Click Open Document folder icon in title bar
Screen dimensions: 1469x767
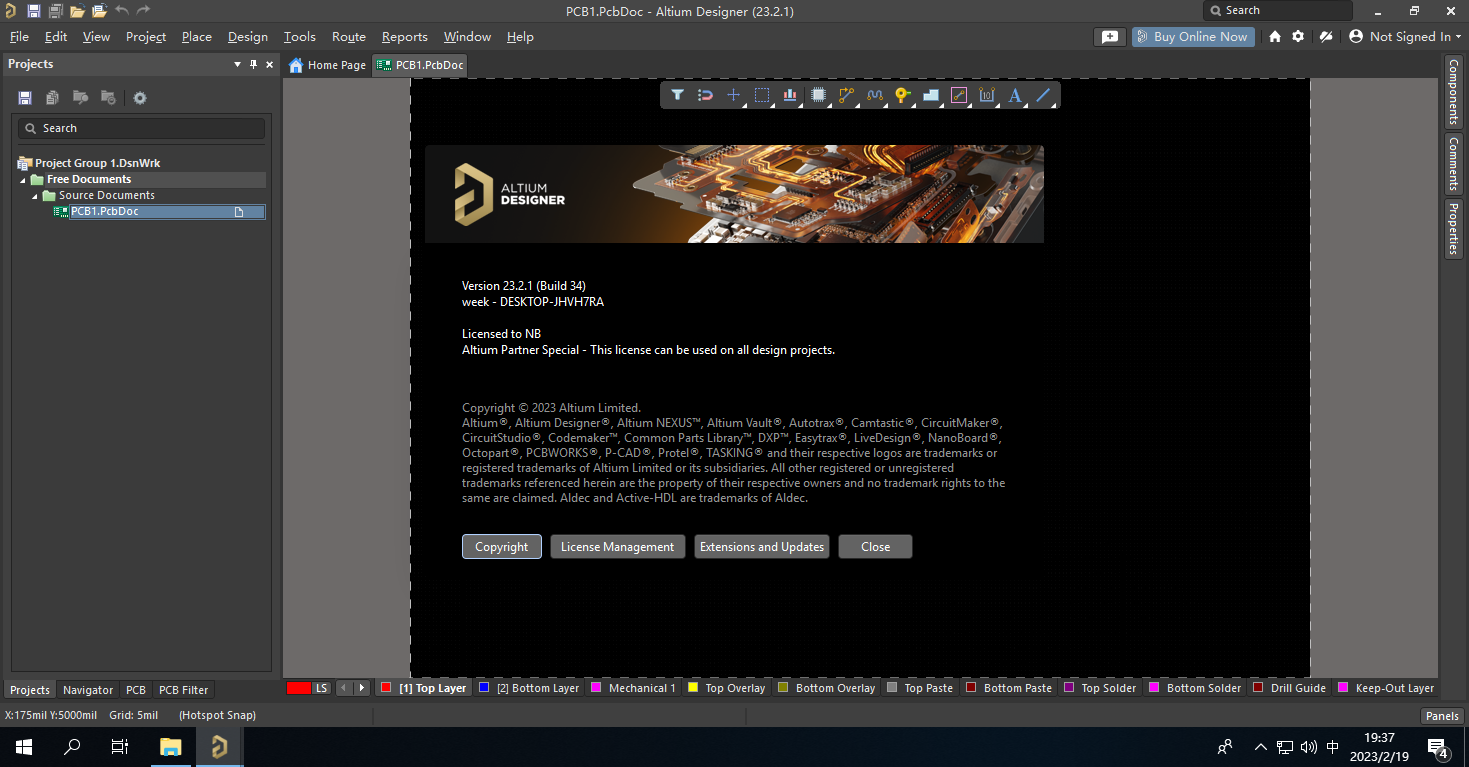(x=77, y=11)
